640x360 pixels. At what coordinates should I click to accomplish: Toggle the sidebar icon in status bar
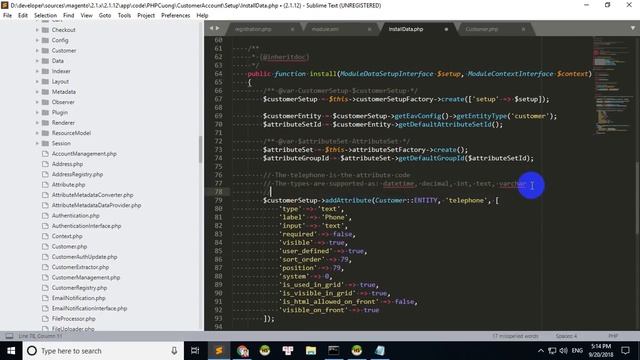pos(9,336)
